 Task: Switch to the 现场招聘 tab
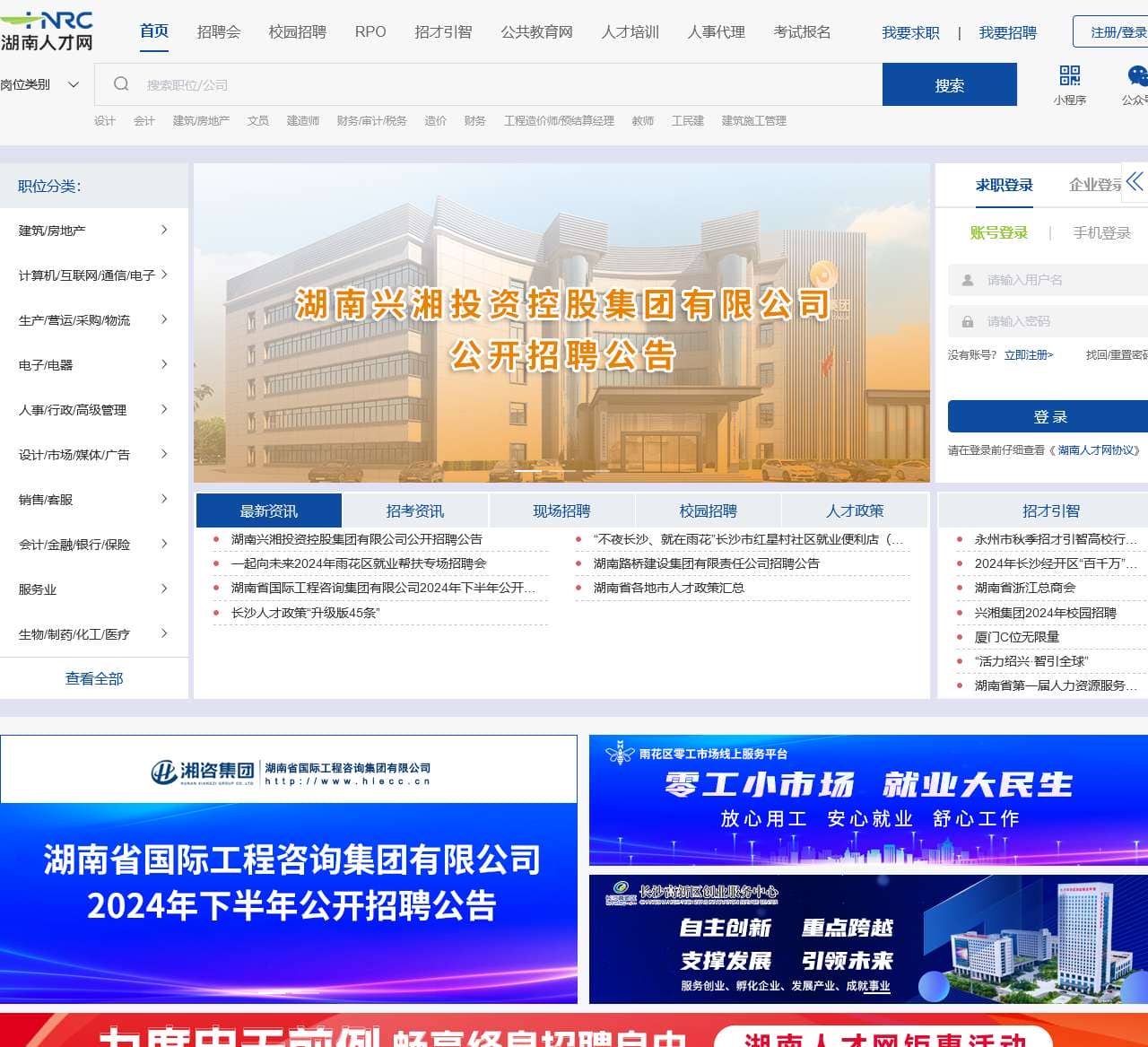561,510
